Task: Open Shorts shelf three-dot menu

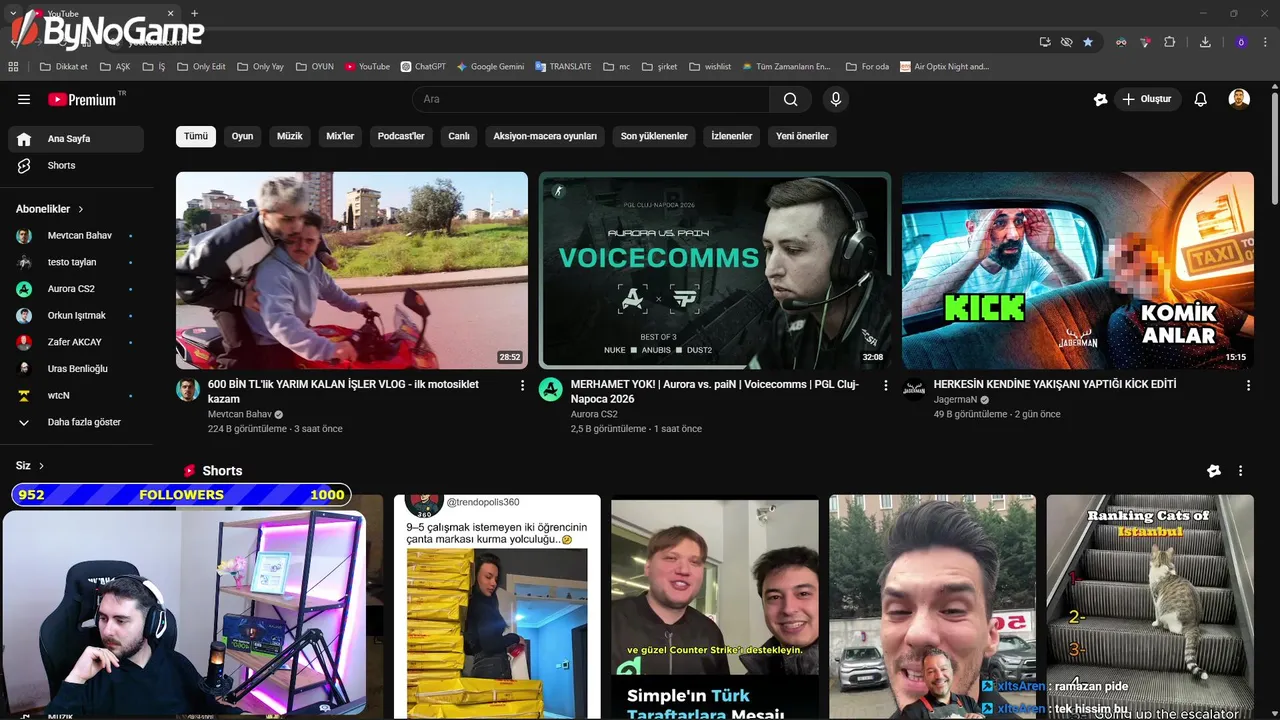Action: coord(1240,471)
